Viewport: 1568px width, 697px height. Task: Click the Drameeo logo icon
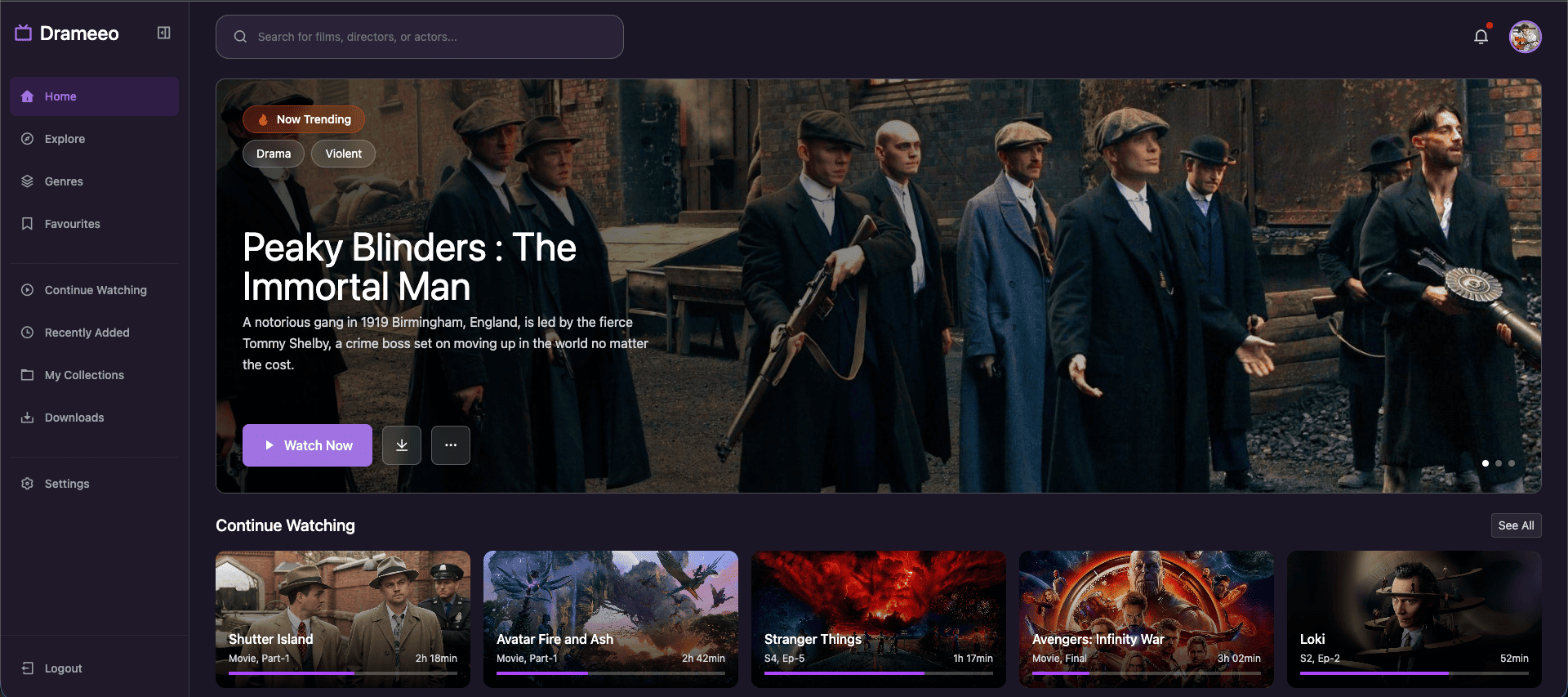[x=23, y=33]
